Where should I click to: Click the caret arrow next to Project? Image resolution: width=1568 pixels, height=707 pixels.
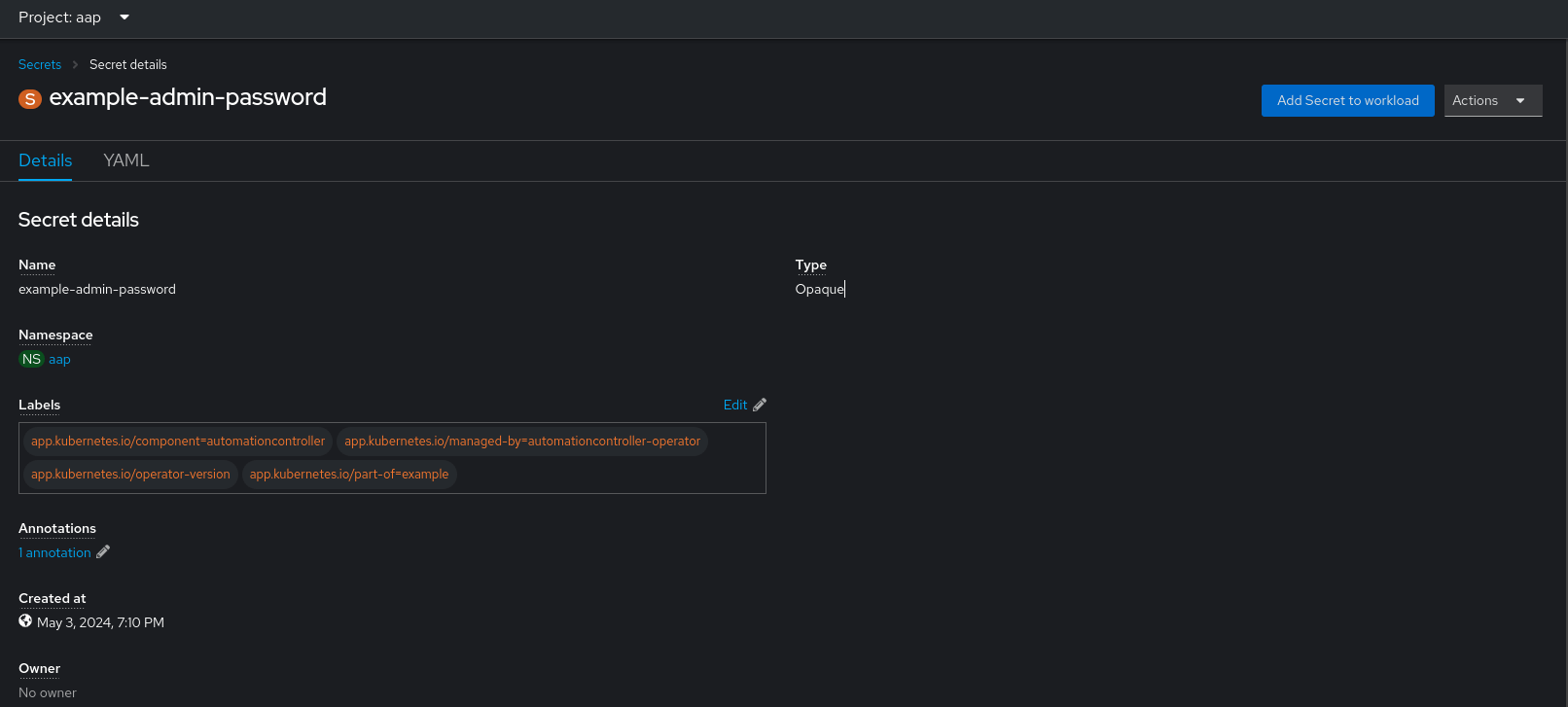125,18
